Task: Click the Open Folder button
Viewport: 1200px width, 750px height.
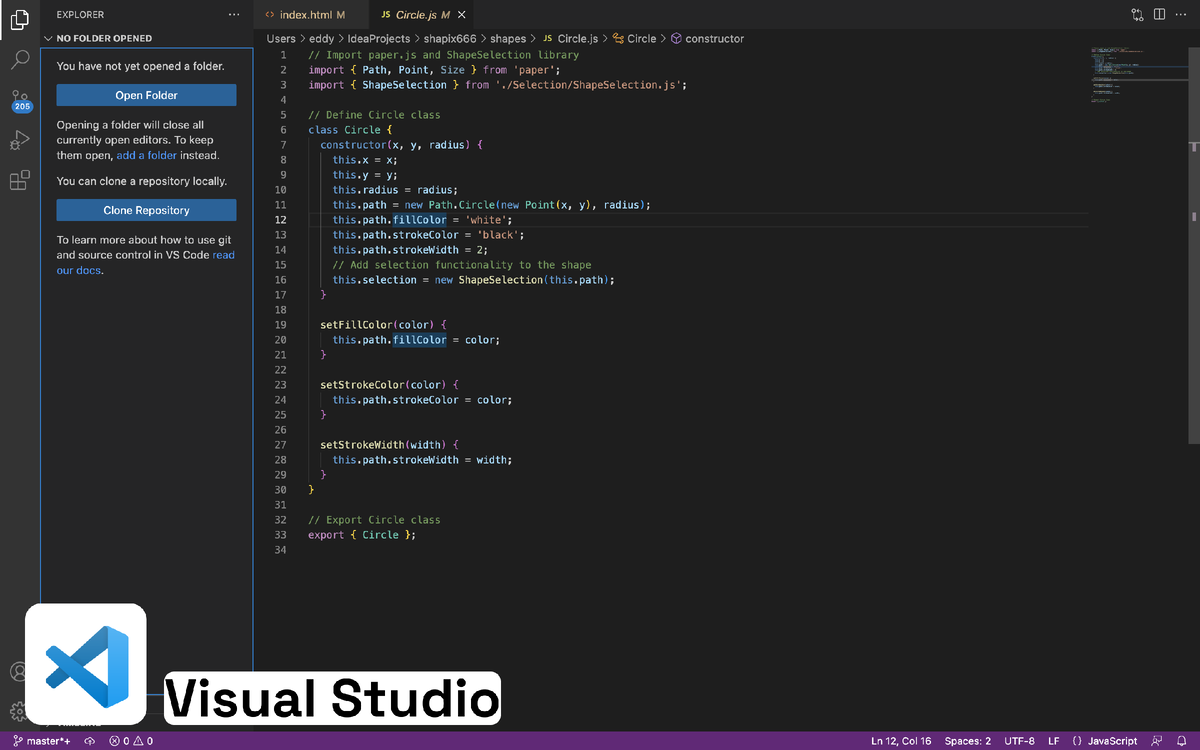Action: [146, 95]
